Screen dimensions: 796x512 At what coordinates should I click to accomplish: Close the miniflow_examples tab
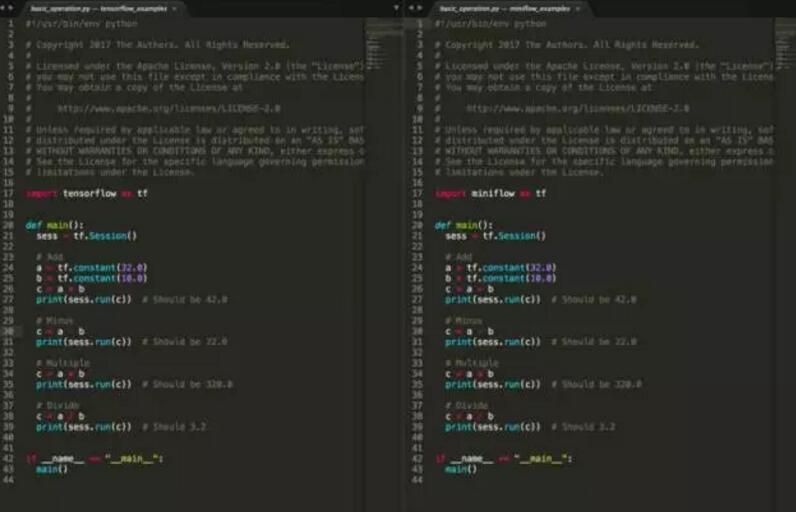click(578, 9)
